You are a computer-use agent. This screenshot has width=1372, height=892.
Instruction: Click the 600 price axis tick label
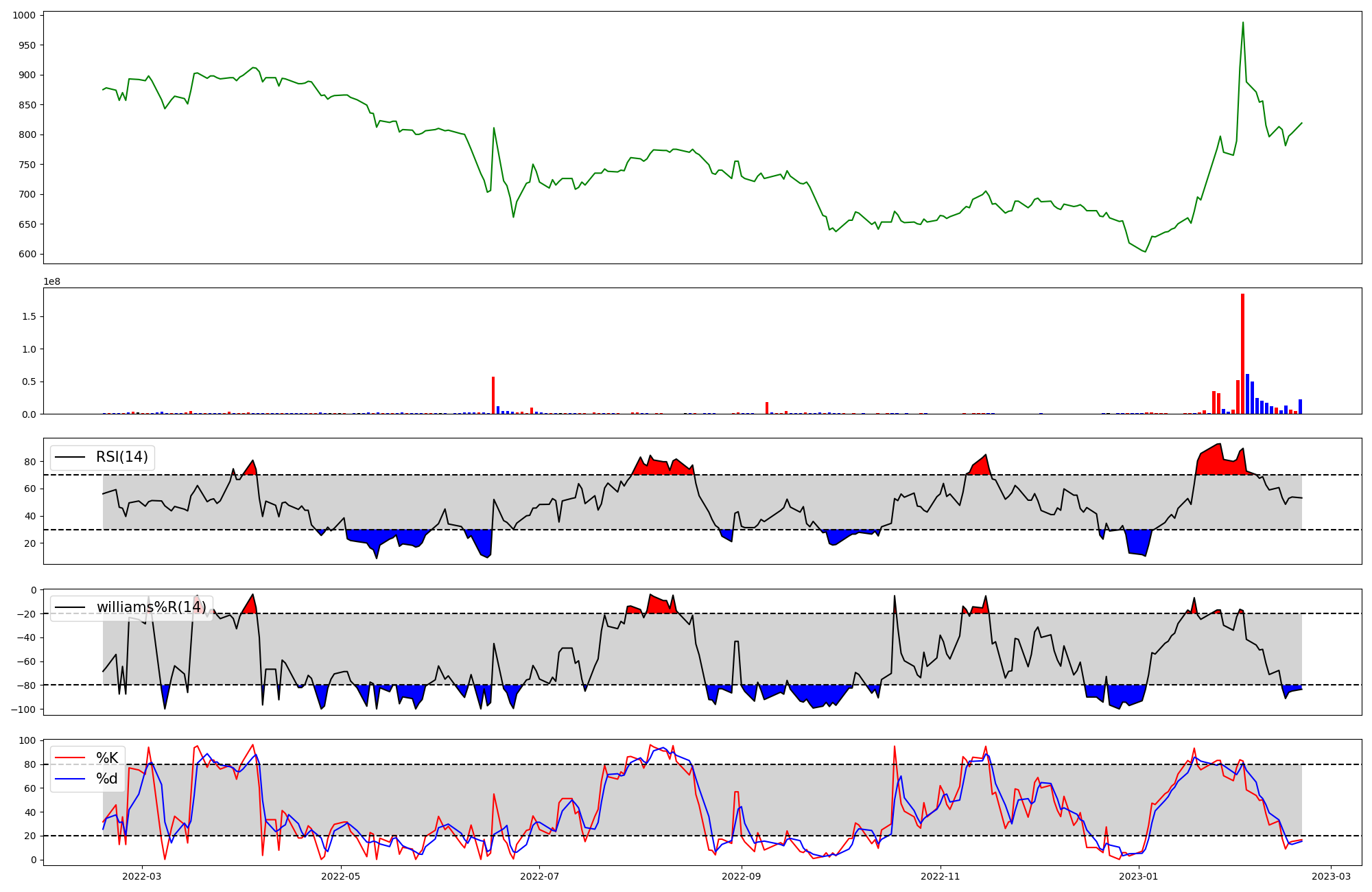pos(27,254)
